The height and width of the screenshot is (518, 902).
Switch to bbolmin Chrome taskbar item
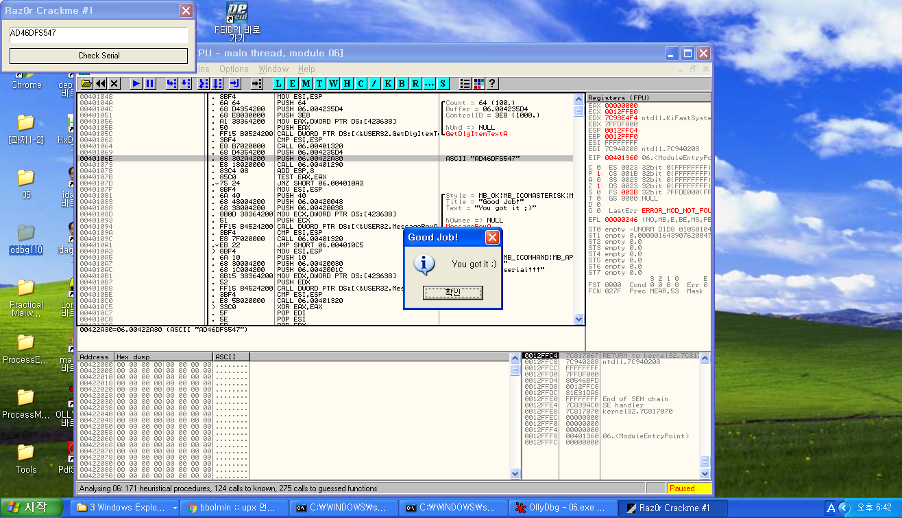pos(236,508)
